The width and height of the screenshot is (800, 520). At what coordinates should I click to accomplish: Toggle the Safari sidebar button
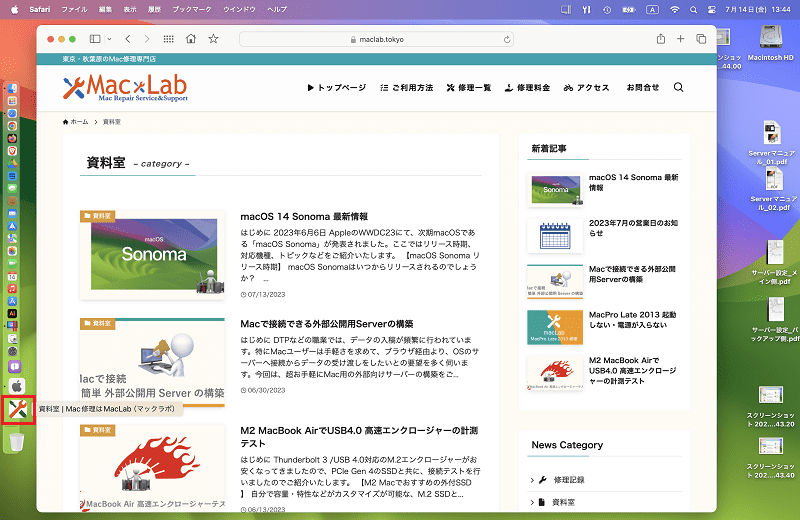[95, 39]
